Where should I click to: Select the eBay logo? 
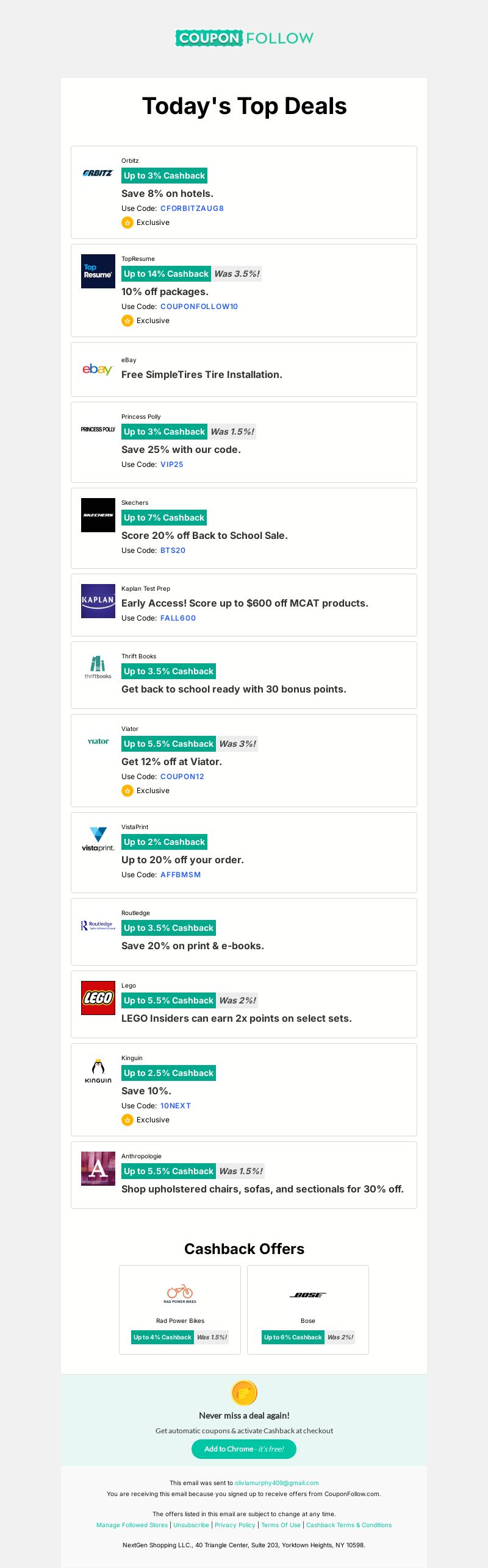point(98,369)
